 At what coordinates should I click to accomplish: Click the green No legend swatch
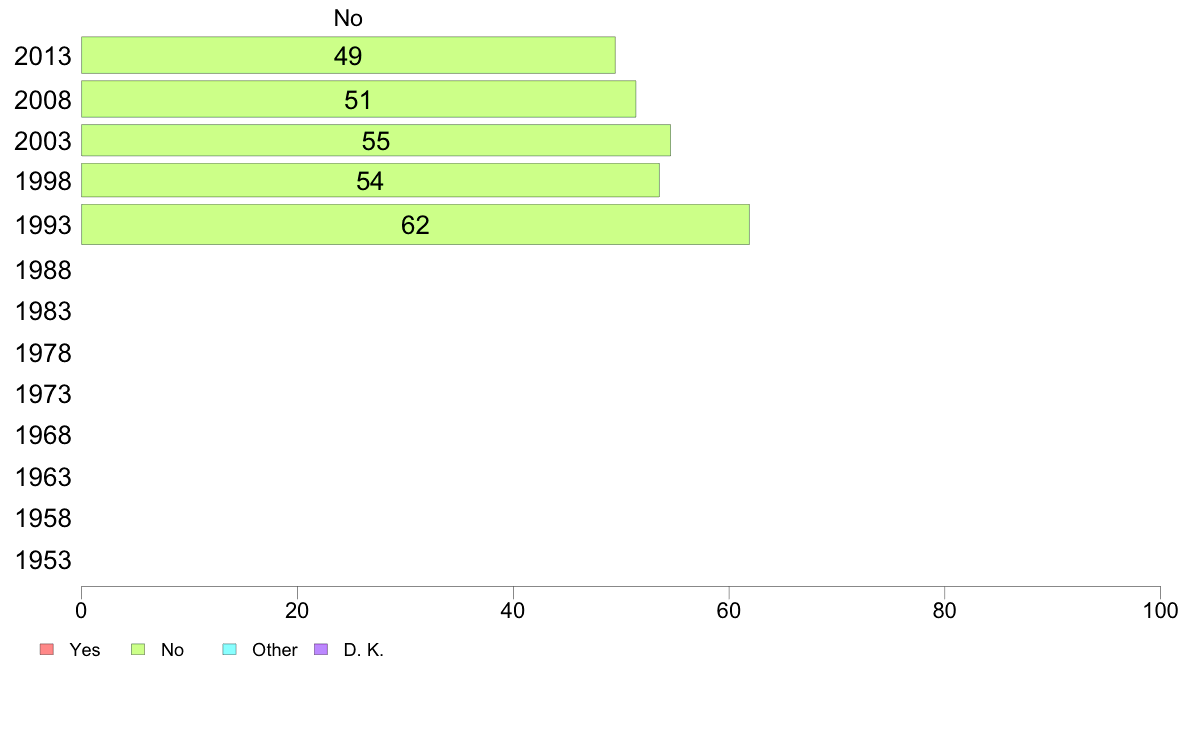(138, 650)
